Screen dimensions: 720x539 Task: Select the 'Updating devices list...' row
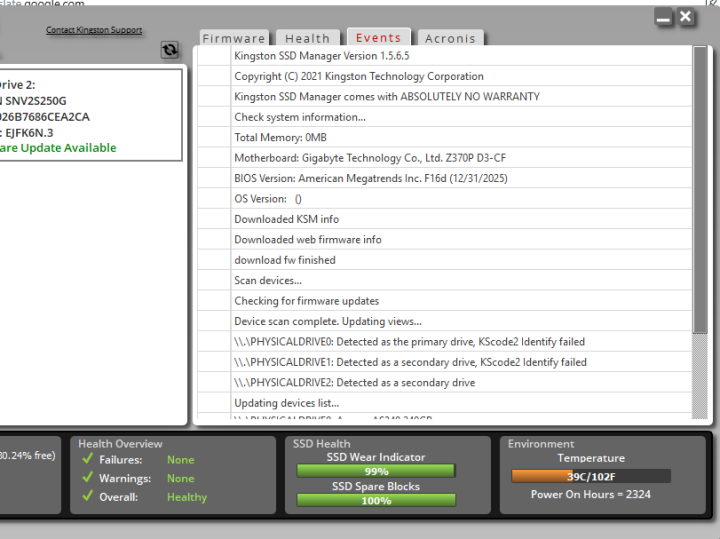(x=444, y=403)
